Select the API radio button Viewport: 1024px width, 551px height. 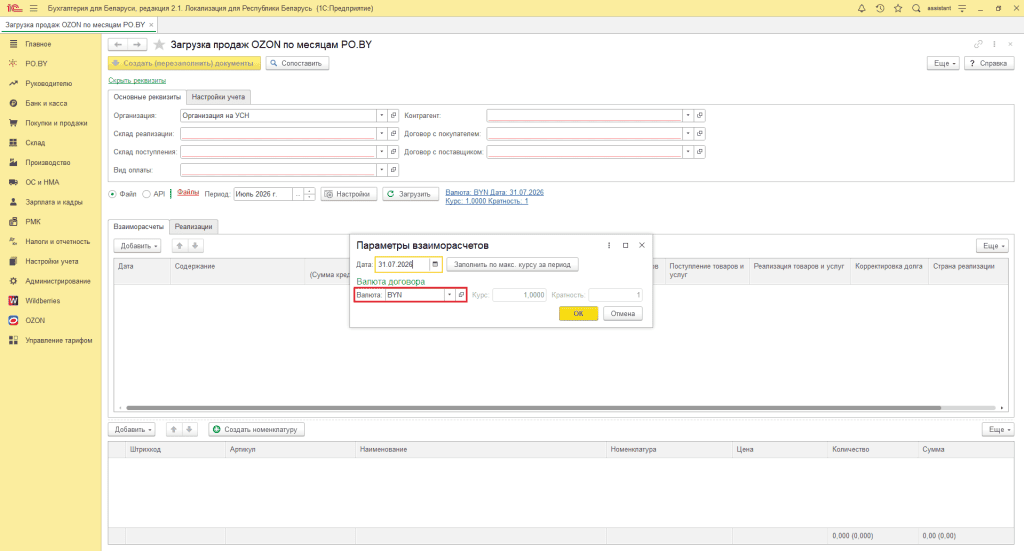click(146, 194)
